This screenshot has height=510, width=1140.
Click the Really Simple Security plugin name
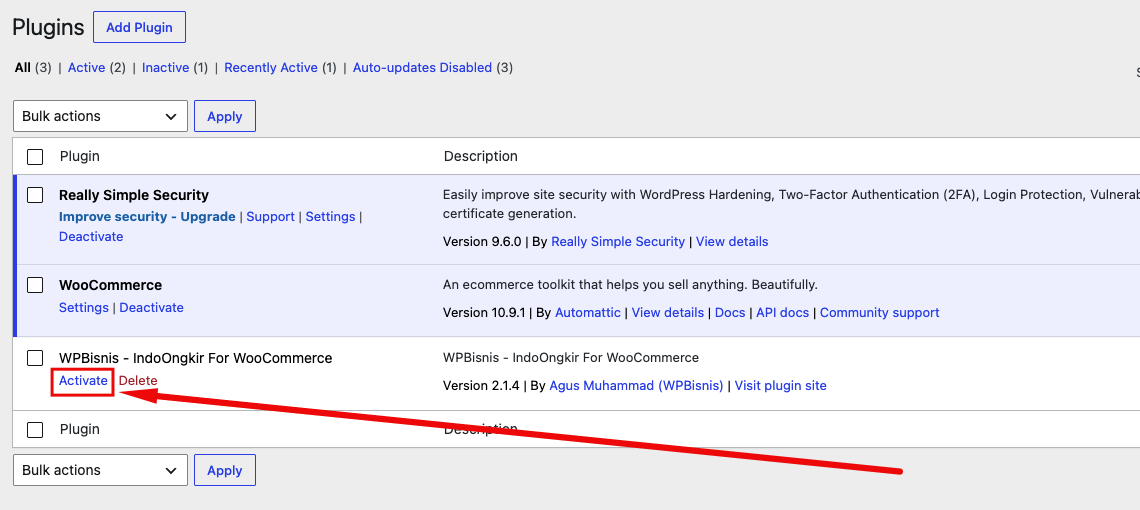point(134,195)
